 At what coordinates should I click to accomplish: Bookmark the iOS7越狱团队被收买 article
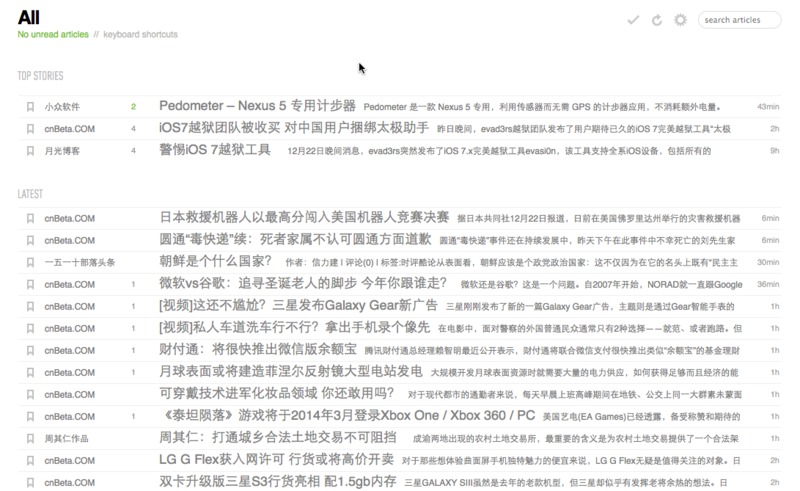[30, 129]
